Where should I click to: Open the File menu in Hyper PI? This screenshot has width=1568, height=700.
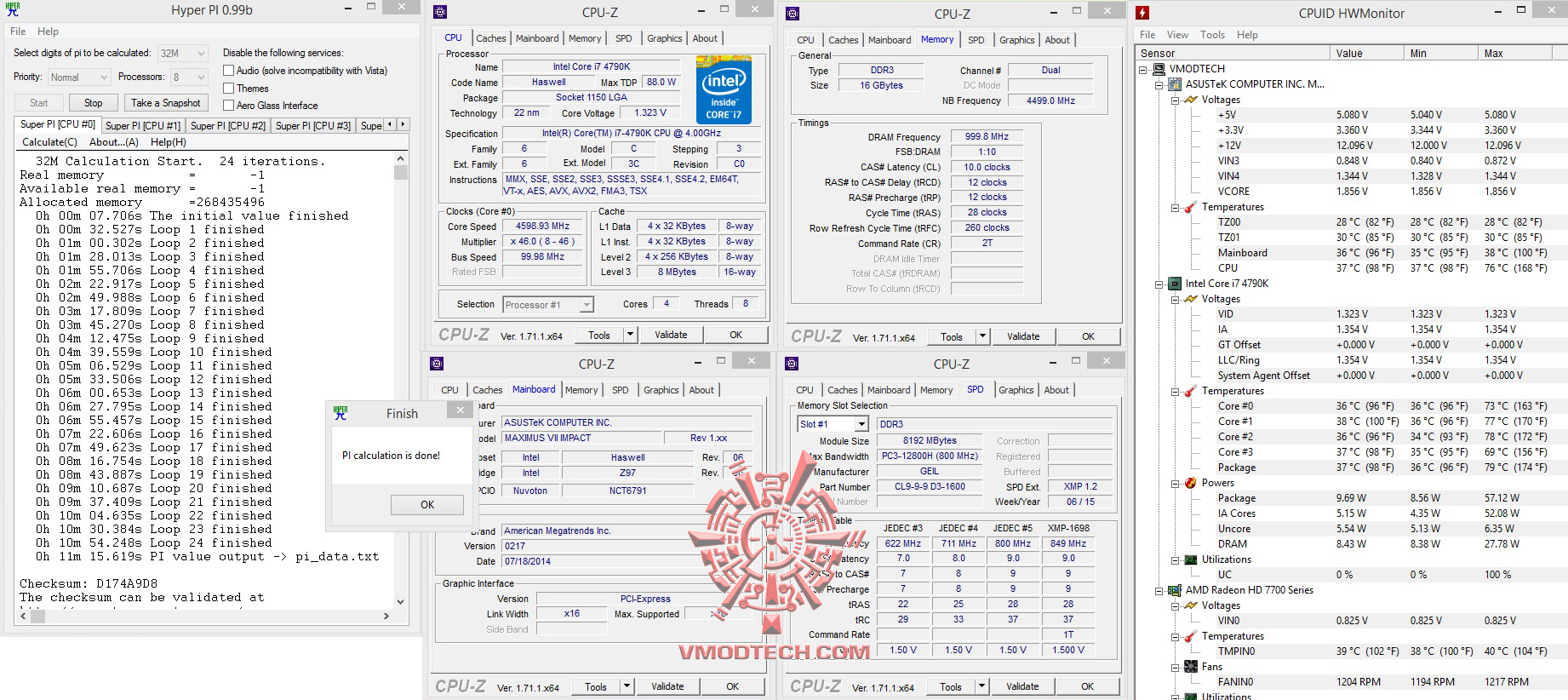click(x=18, y=32)
